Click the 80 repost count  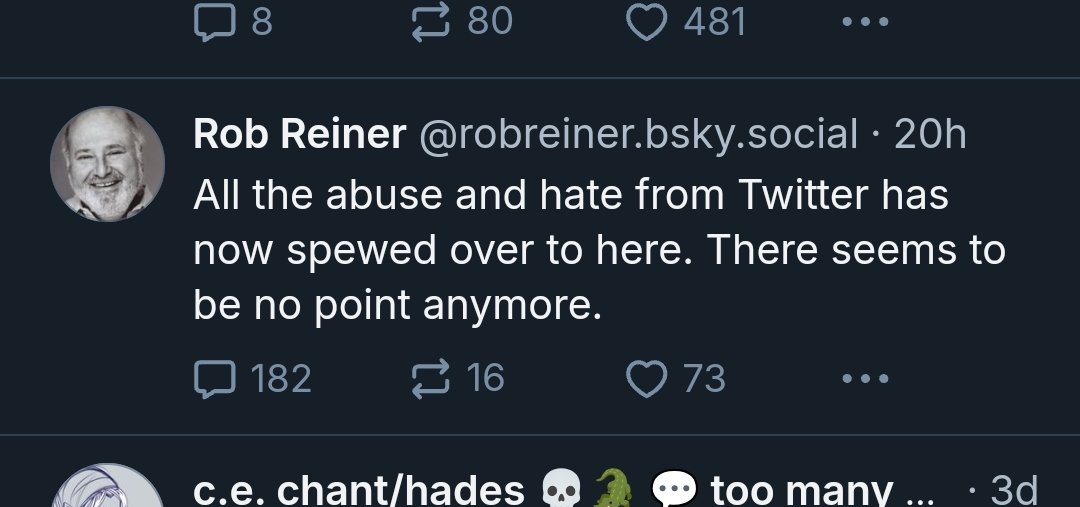pos(489,19)
